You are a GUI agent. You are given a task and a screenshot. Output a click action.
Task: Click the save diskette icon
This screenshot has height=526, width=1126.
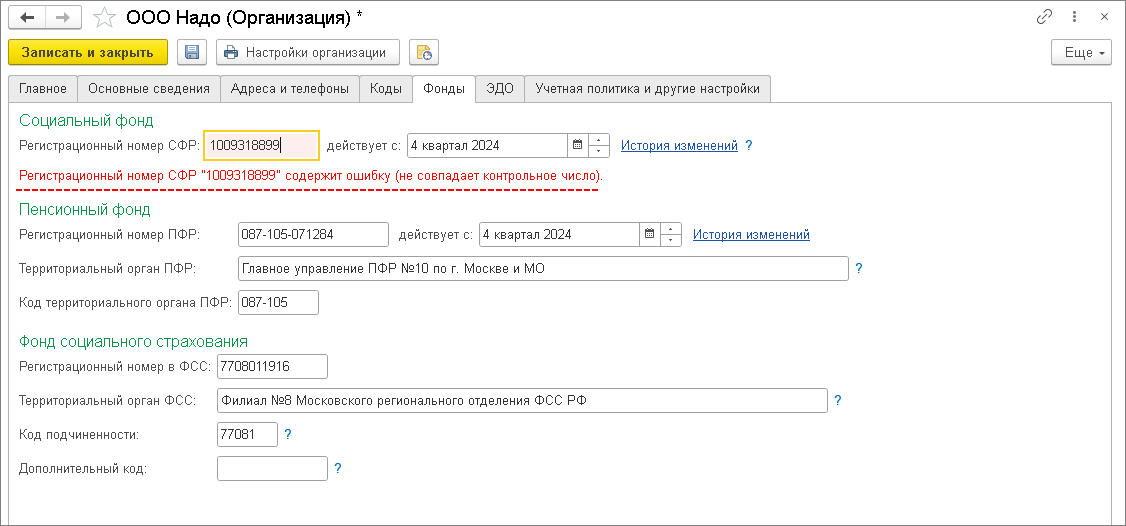point(192,52)
